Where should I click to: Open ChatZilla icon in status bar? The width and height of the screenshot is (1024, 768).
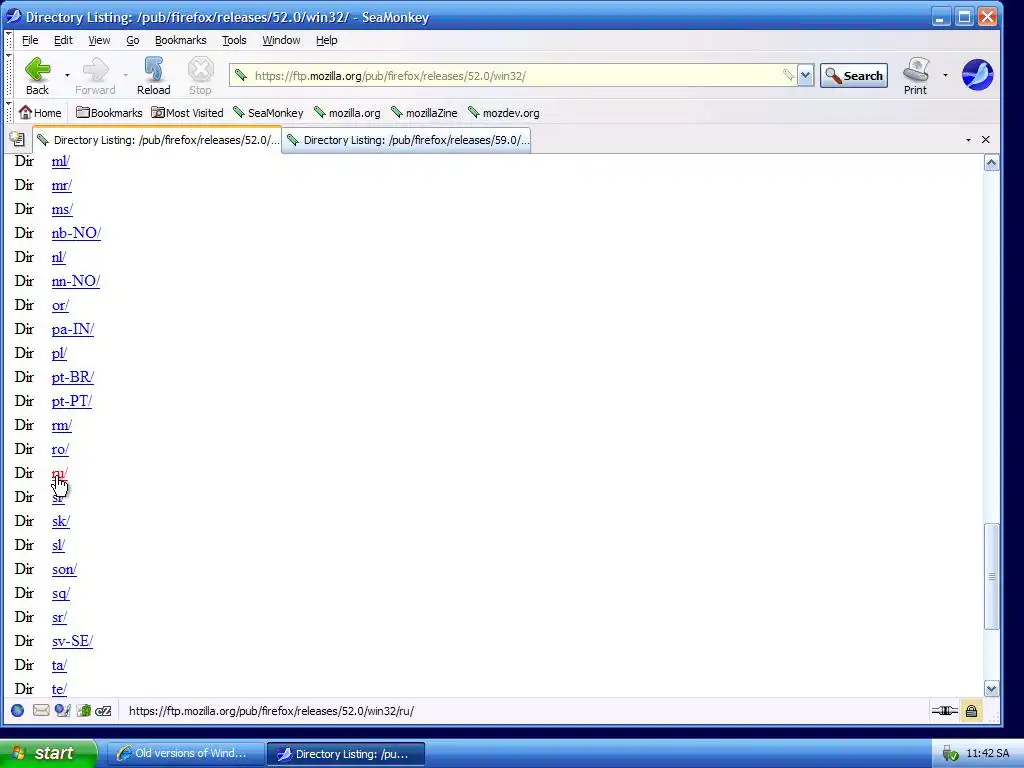[103, 711]
